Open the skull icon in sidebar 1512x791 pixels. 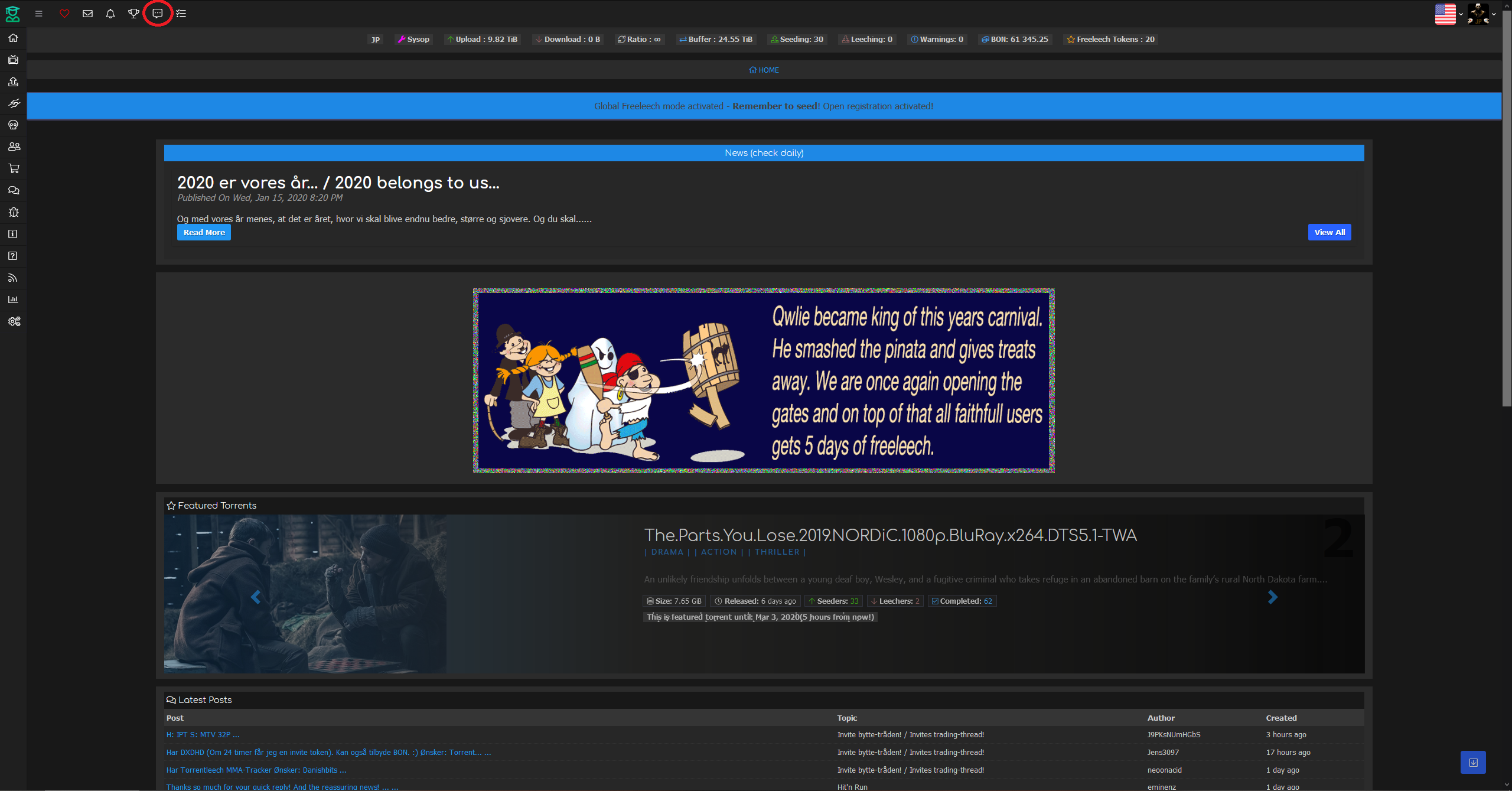click(14, 125)
